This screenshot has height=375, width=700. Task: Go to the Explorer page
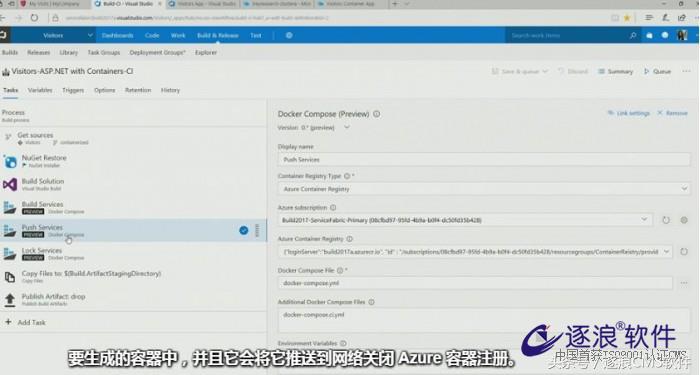click(206, 52)
